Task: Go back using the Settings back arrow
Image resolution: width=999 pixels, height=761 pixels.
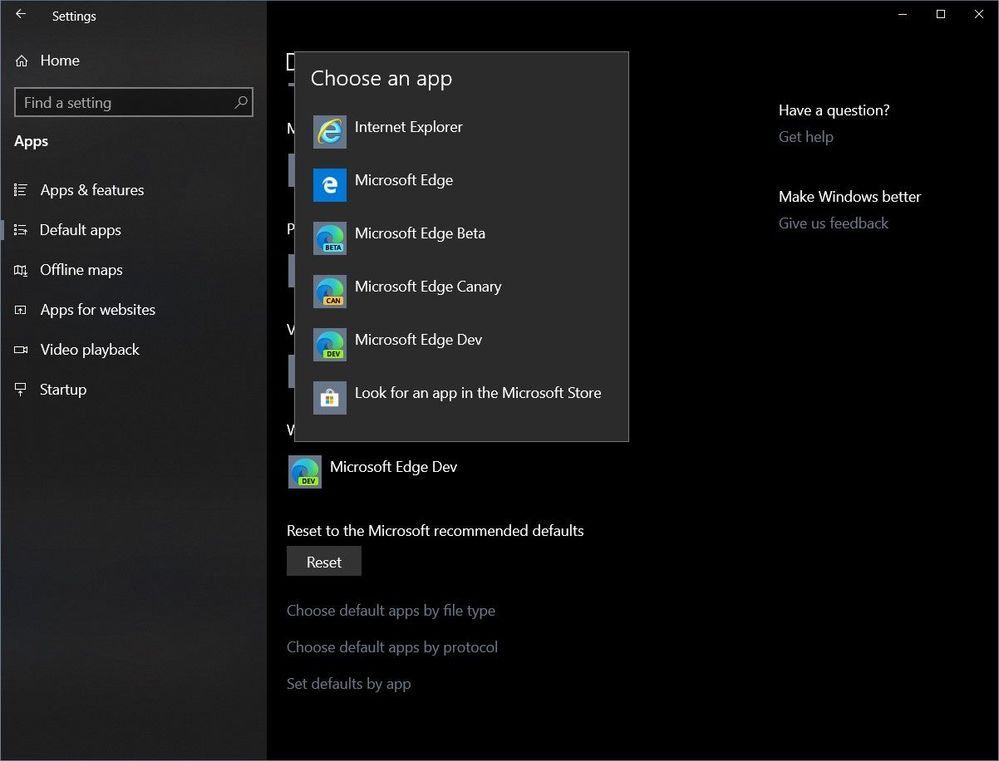Action: (x=20, y=14)
